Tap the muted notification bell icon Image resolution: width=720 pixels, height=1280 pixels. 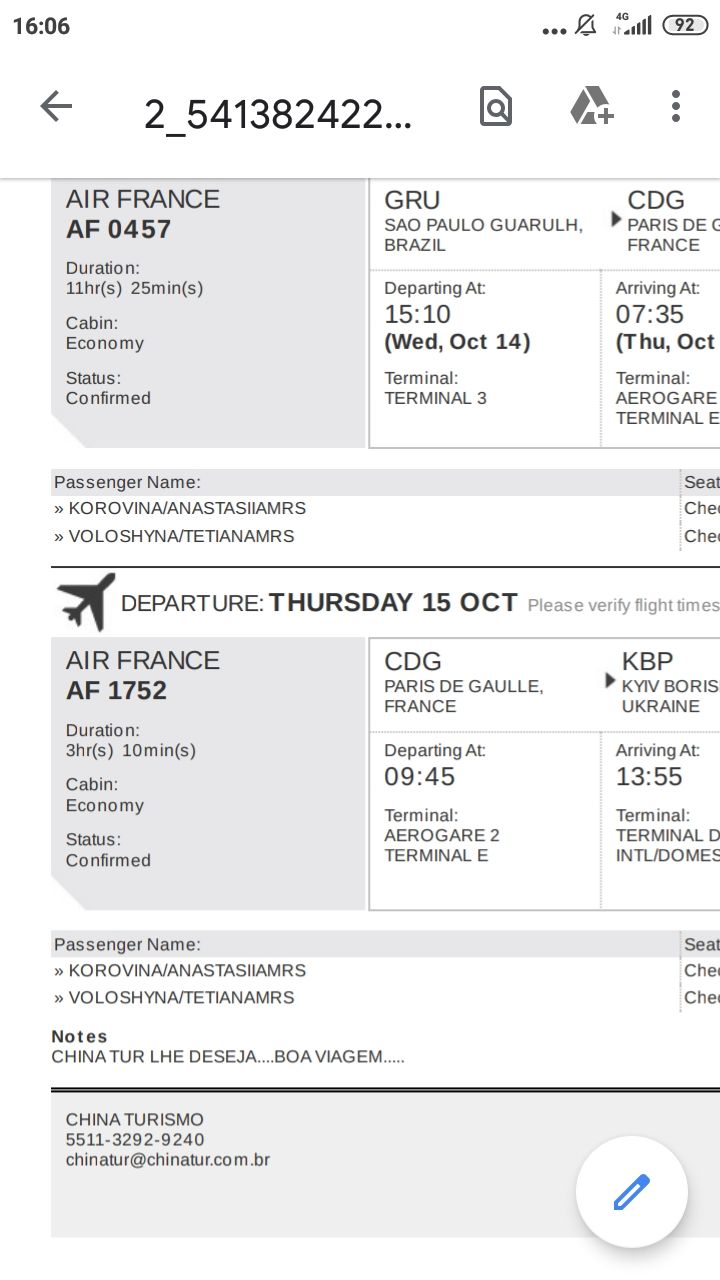tap(586, 27)
